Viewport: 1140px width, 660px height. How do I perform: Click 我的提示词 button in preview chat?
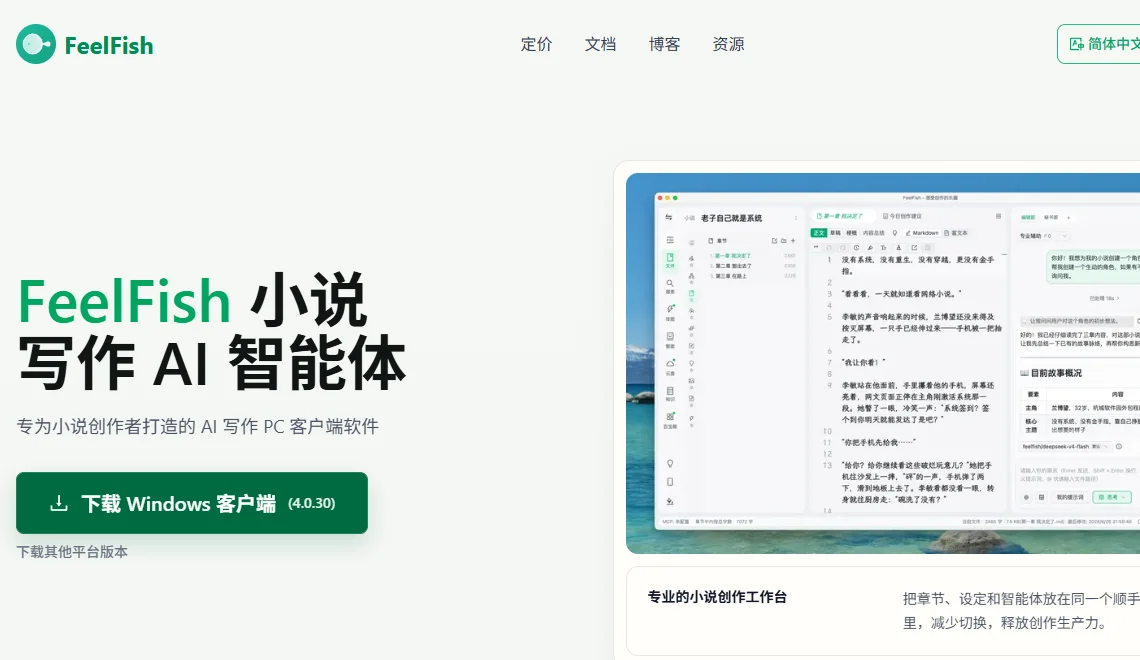(x=1069, y=497)
